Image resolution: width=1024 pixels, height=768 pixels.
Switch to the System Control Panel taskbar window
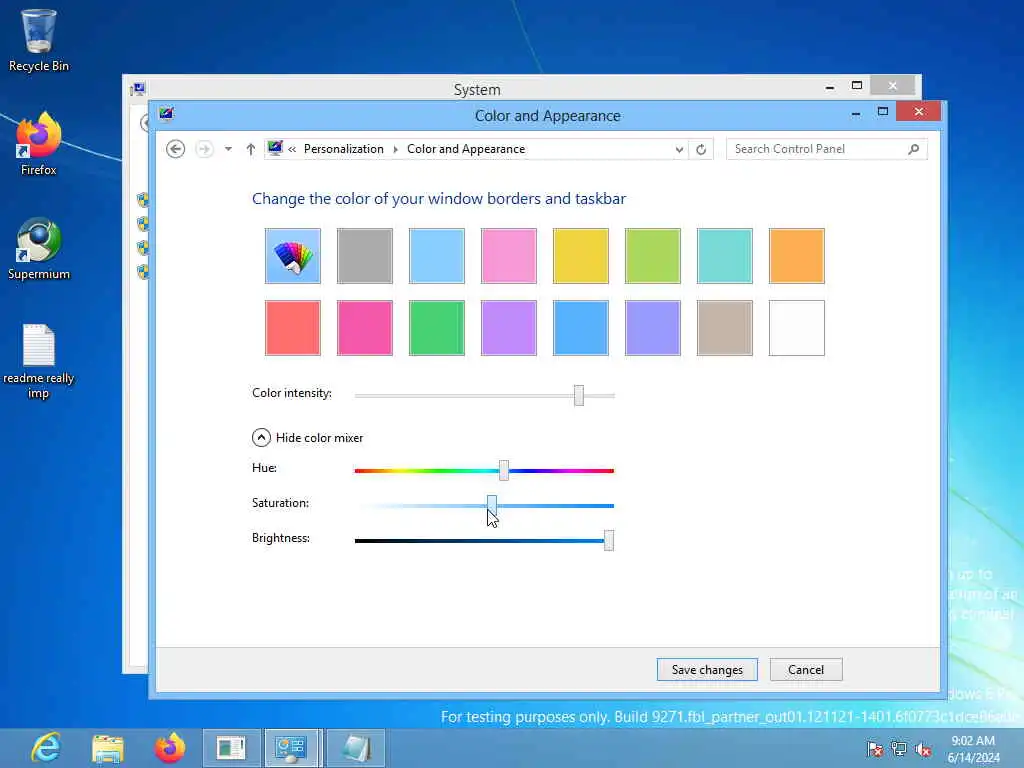[231, 748]
